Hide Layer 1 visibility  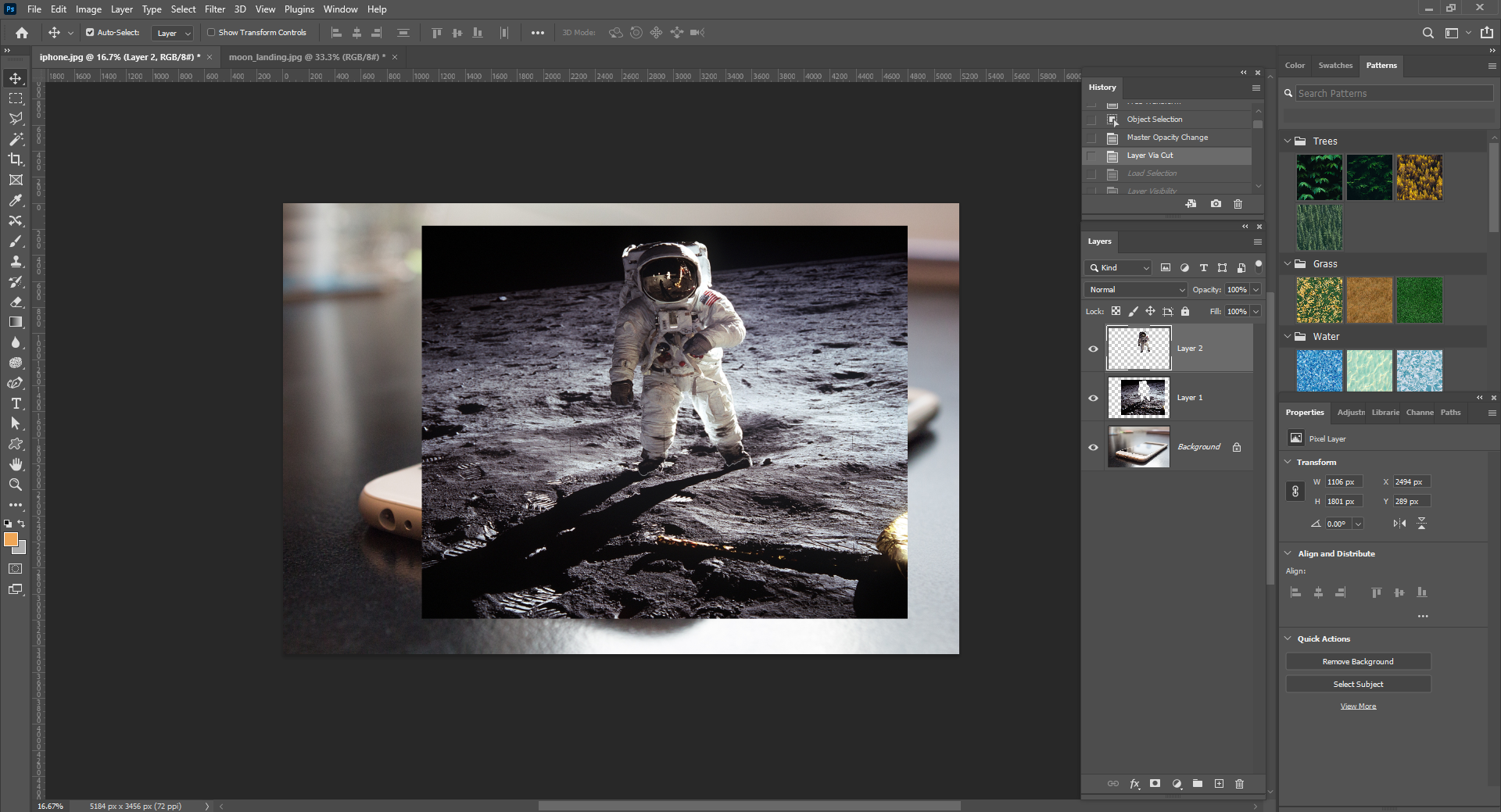click(x=1093, y=398)
